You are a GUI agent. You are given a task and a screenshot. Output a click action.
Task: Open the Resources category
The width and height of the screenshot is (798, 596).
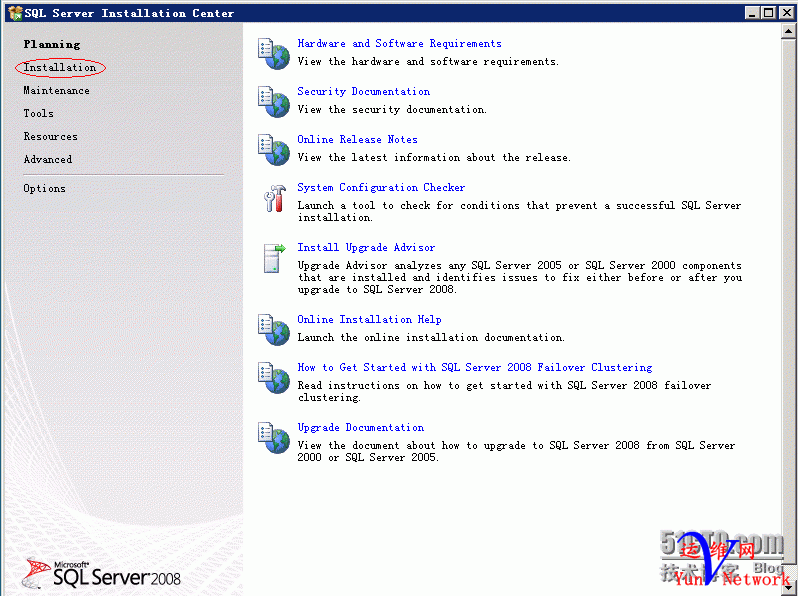tap(50, 136)
